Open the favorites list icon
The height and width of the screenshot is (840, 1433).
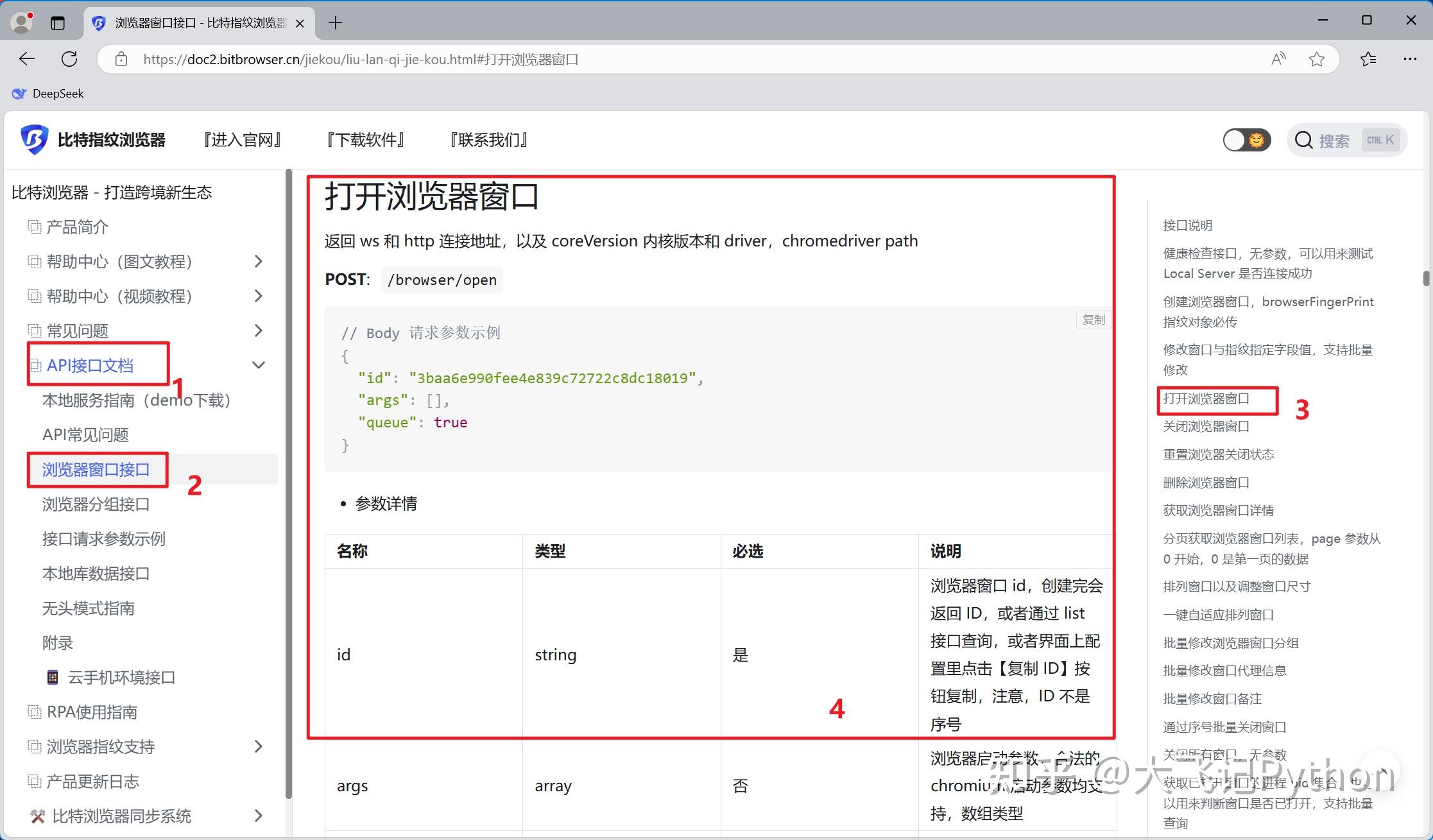point(1368,59)
